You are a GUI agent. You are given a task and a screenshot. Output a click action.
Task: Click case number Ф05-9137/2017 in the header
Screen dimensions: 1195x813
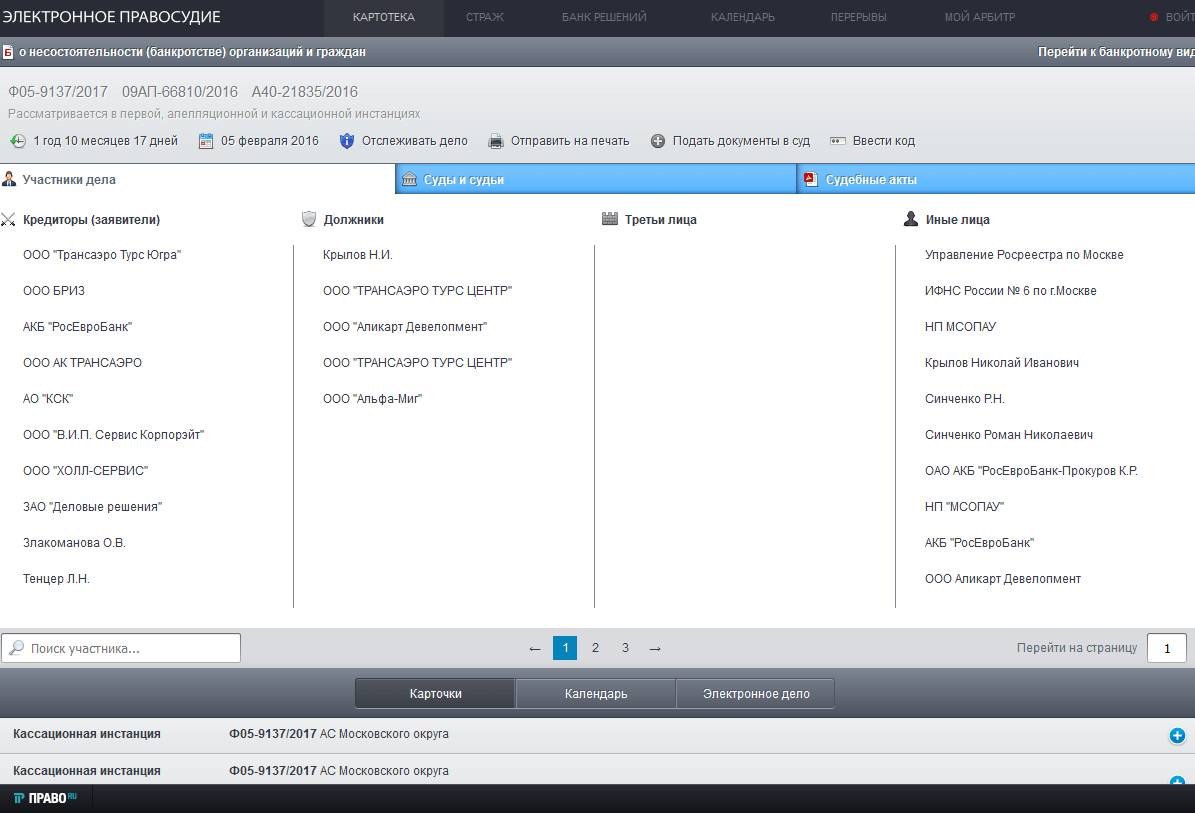[x=58, y=91]
